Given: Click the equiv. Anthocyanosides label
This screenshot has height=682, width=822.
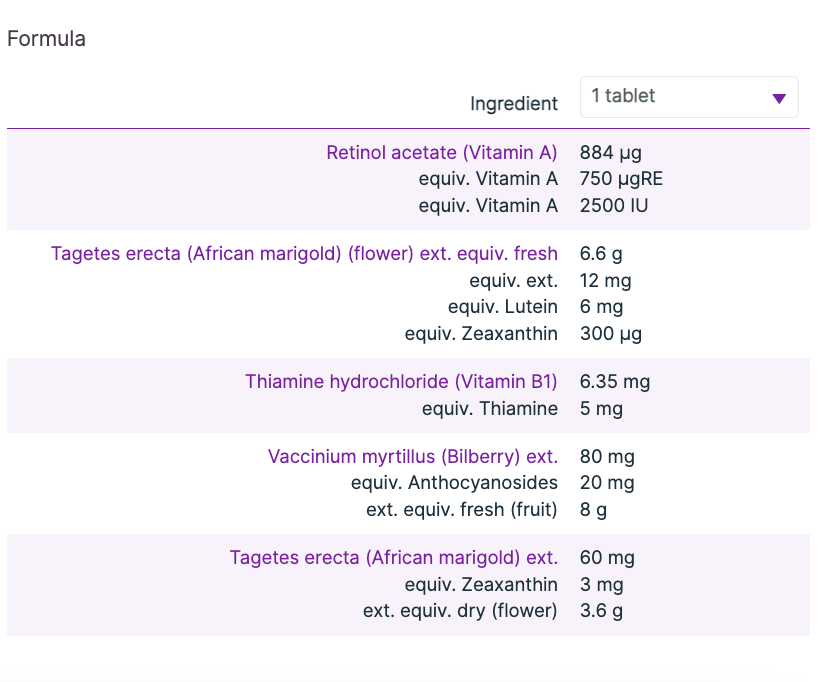Looking at the screenshot, I should click(454, 483).
